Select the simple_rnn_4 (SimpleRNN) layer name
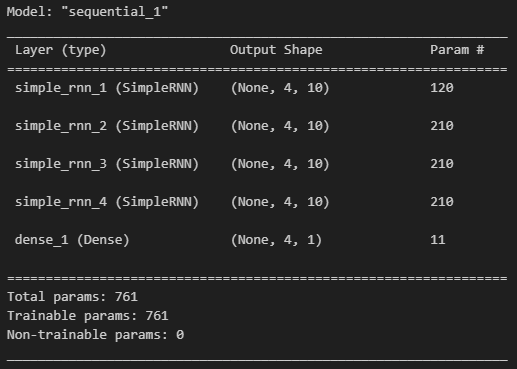 [107, 202]
